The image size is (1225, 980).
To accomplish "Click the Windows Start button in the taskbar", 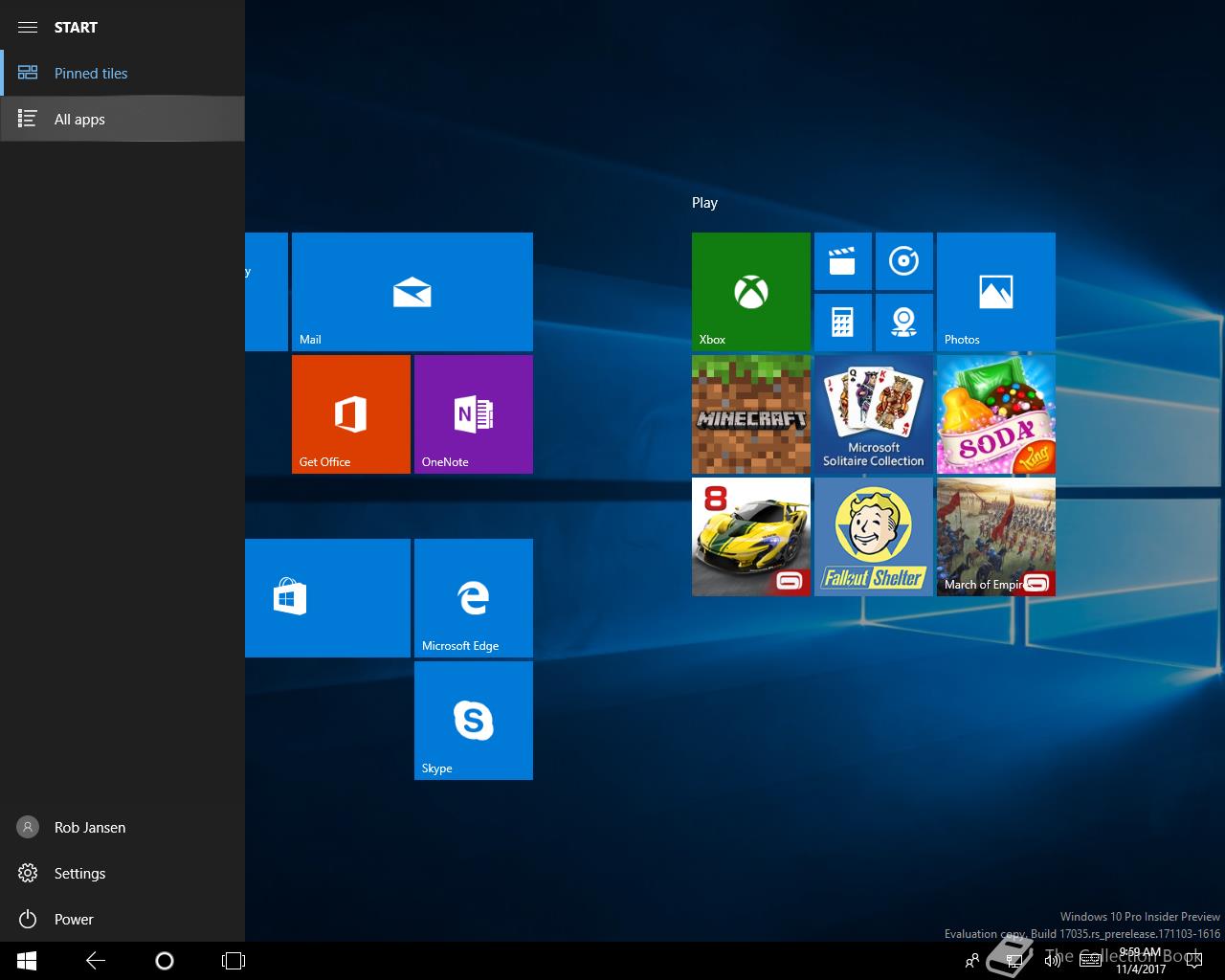I will tap(27, 961).
